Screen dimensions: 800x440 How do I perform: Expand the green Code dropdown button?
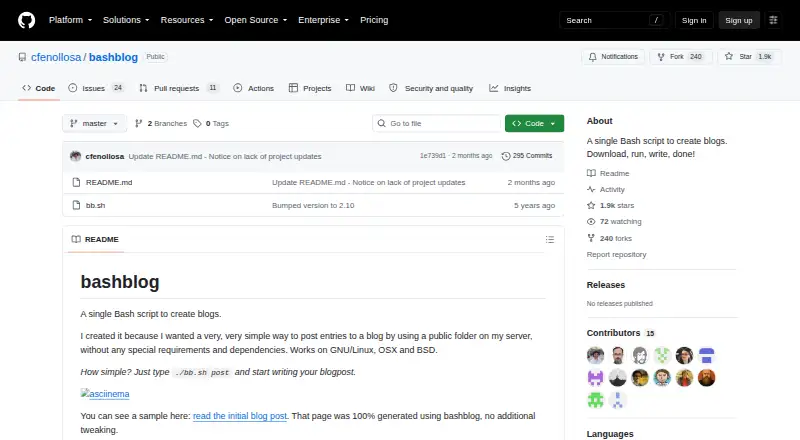click(x=534, y=124)
